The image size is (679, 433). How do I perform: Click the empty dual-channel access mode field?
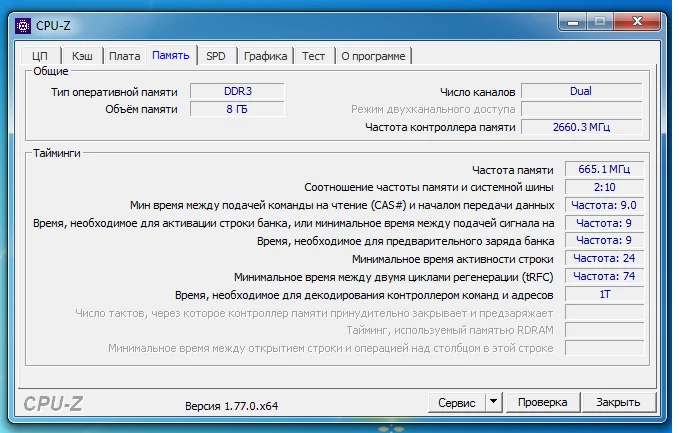pos(581,109)
